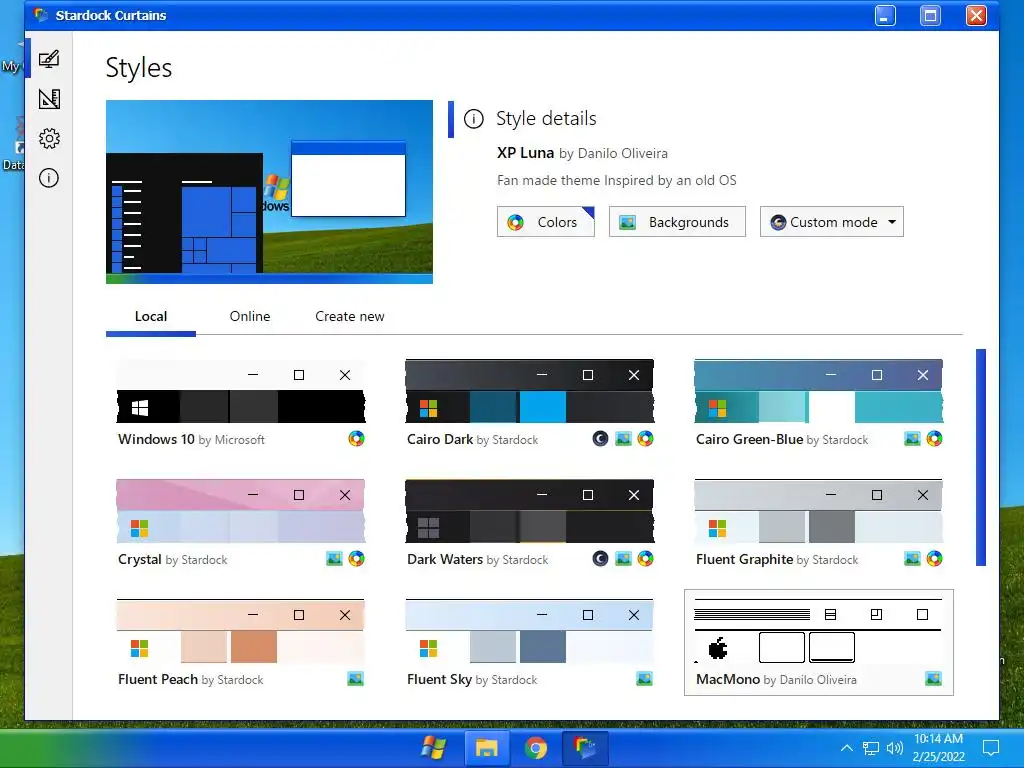Select the Windows 10 style thumbnail
This screenshot has width=1024, height=768.
[241, 391]
